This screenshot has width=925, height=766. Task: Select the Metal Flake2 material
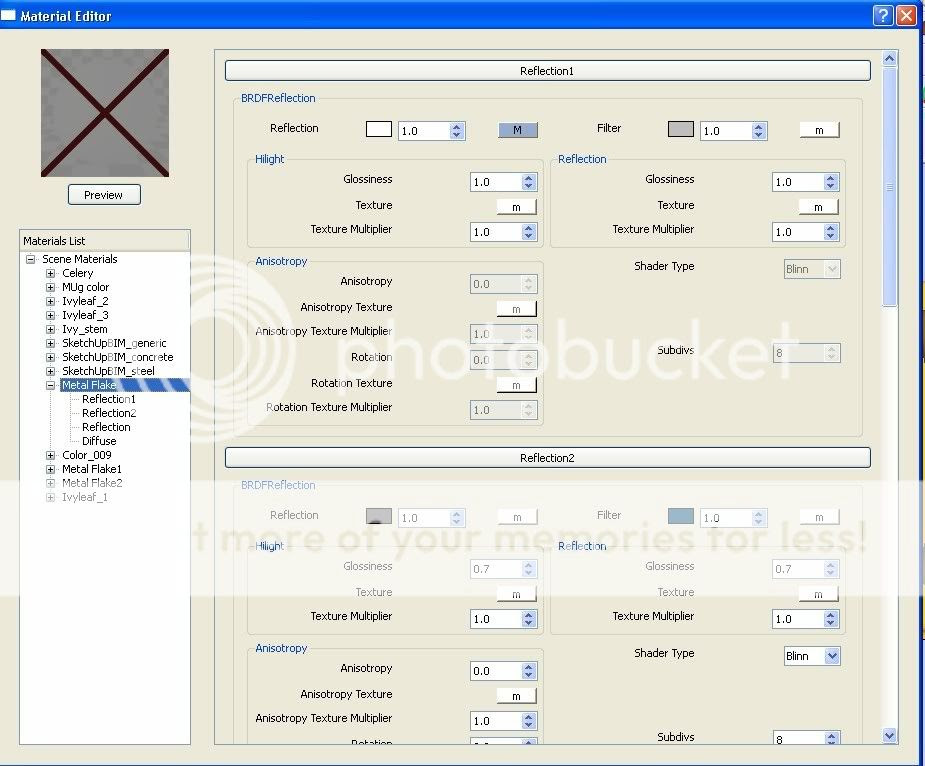tap(92, 483)
